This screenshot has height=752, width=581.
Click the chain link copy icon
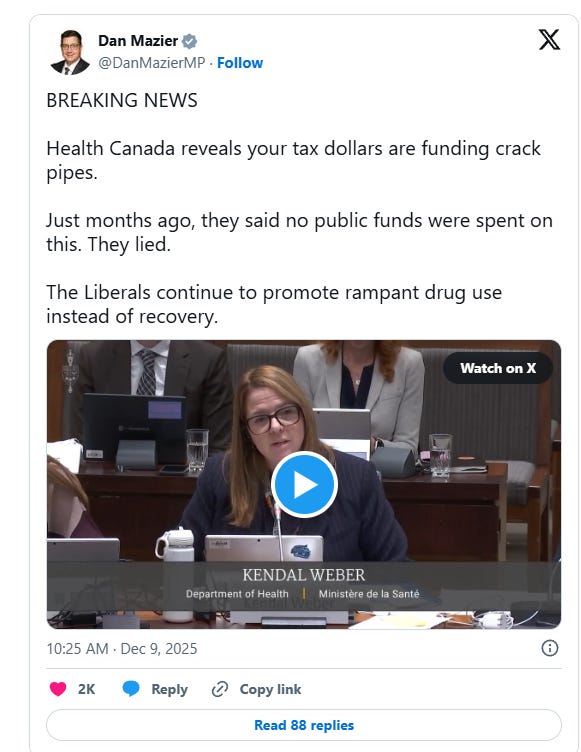pyautogui.click(x=220, y=689)
